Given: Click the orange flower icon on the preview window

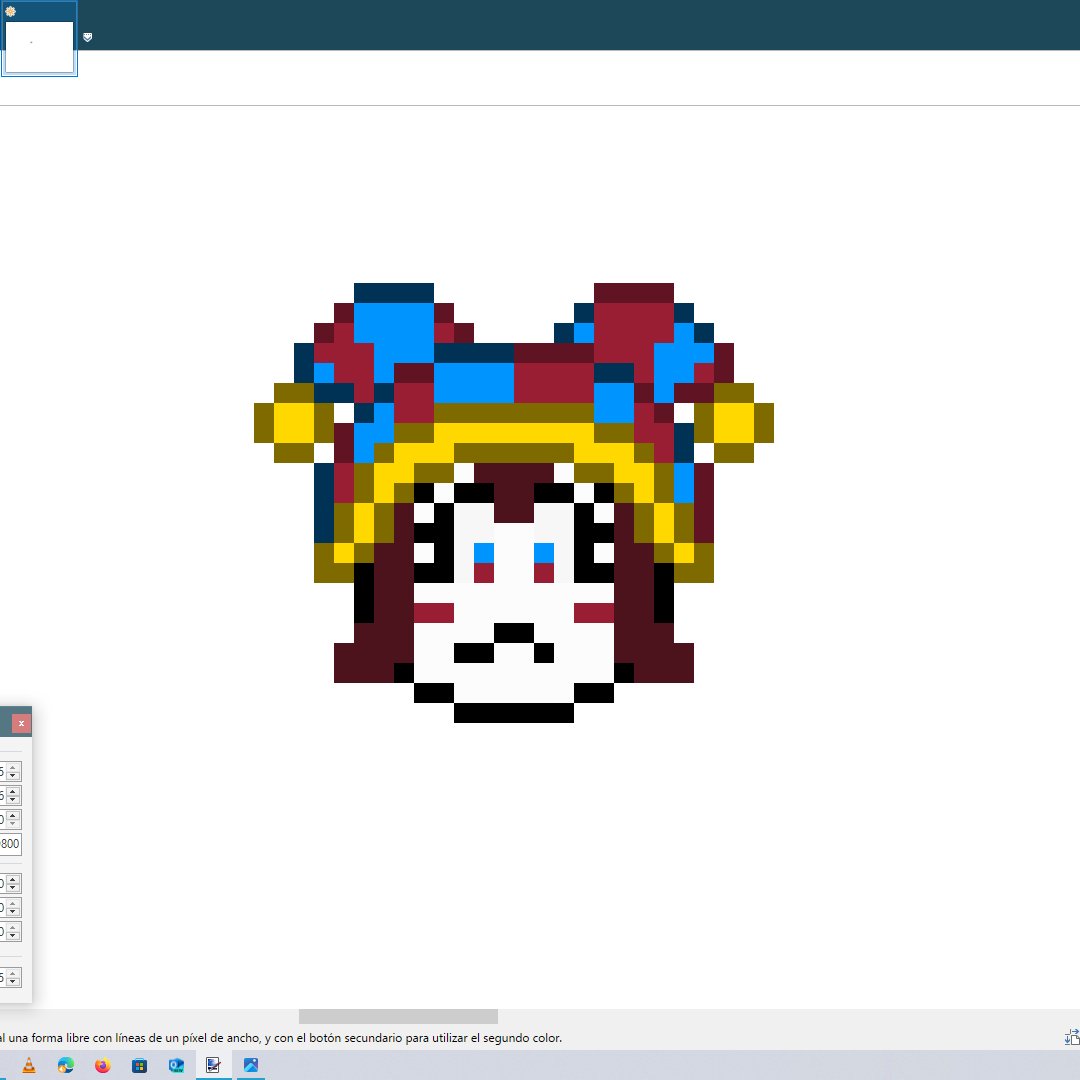Looking at the screenshot, I should [x=10, y=9].
